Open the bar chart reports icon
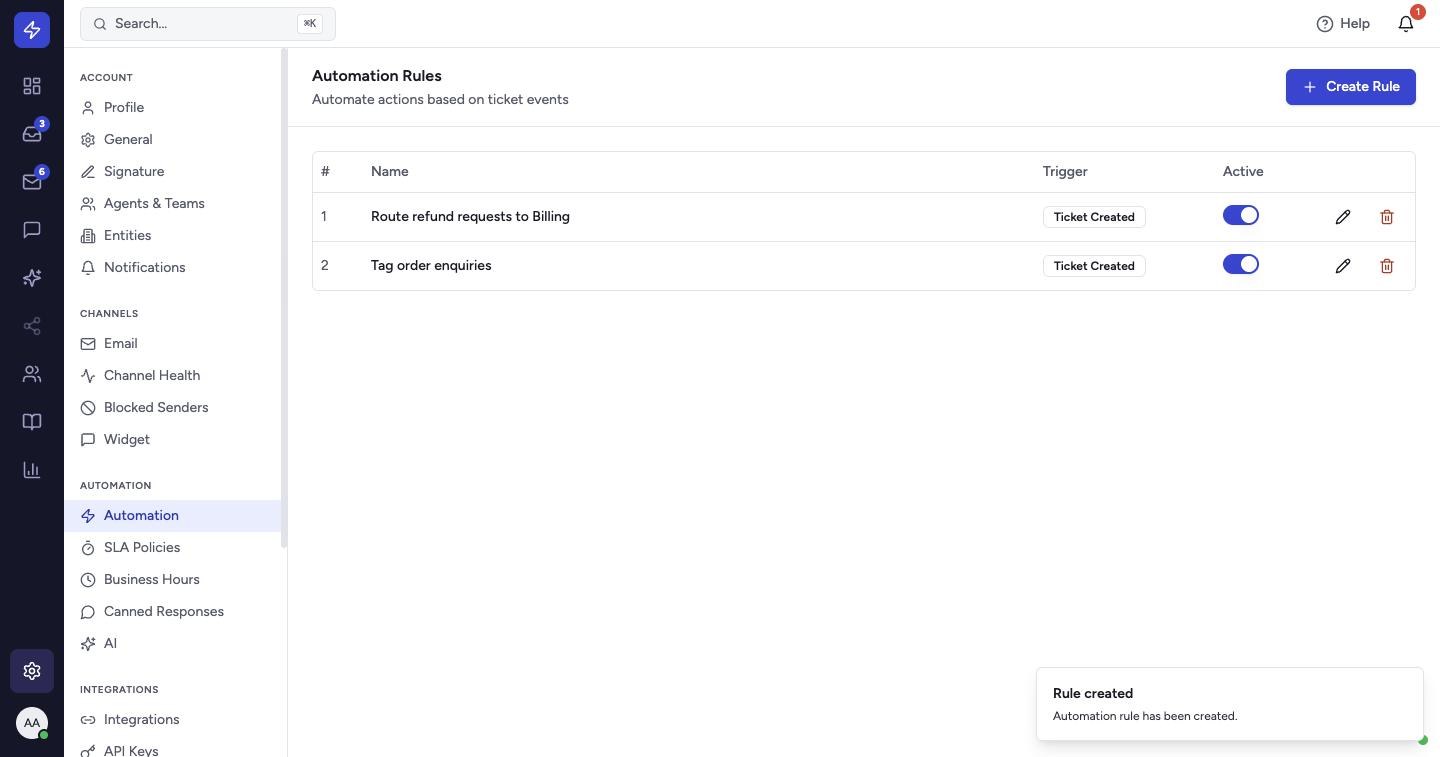The image size is (1440, 757). coord(32,470)
